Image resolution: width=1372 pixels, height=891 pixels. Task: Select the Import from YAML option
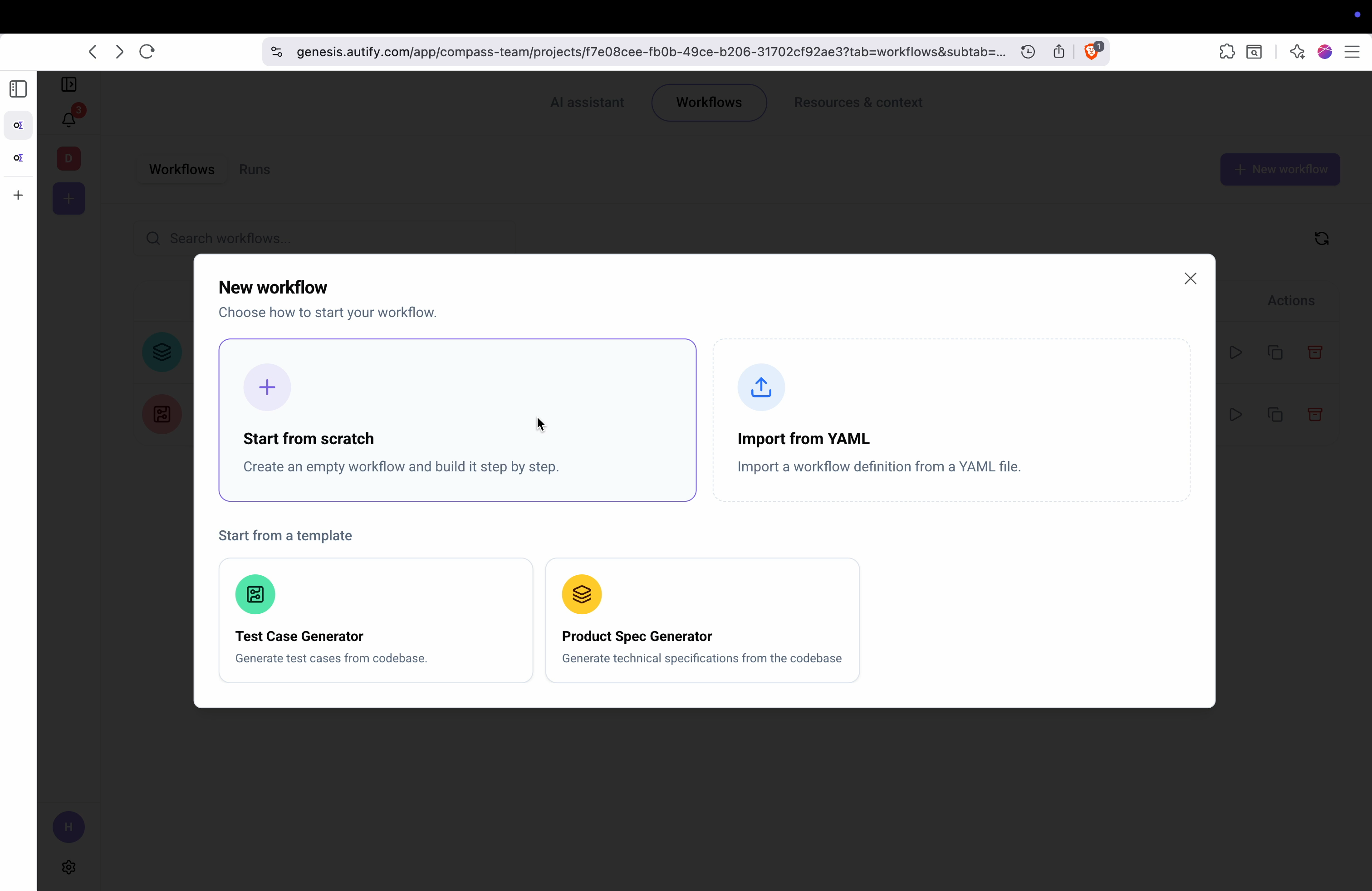(x=951, y=420)
